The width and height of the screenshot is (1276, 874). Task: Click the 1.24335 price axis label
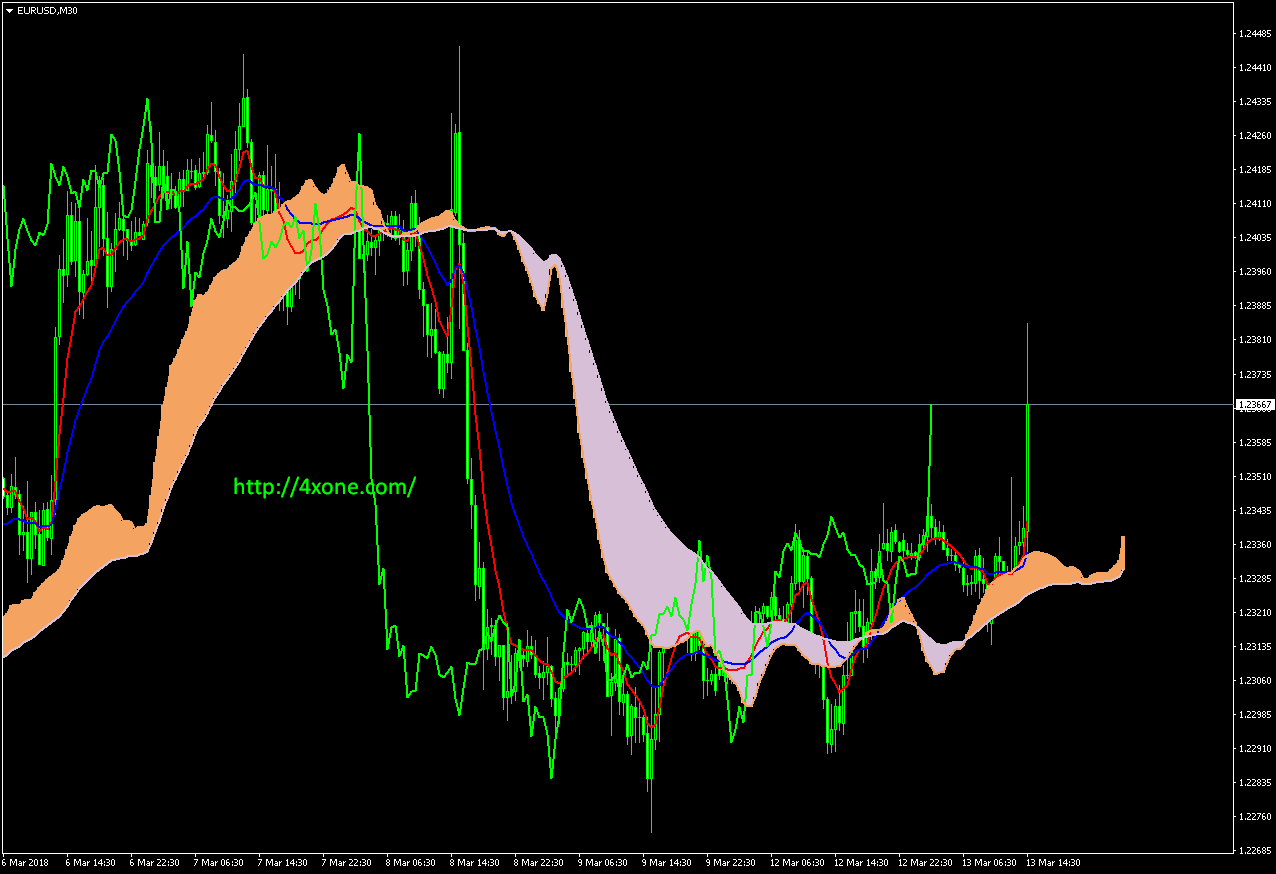[1254, 102]
